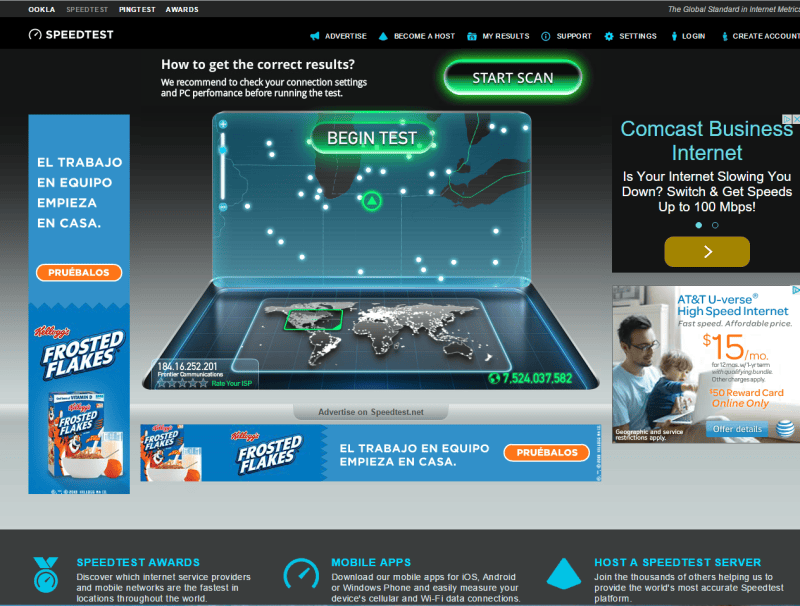Click the Offer details button on AT&T ad

(x=737, y=429)
